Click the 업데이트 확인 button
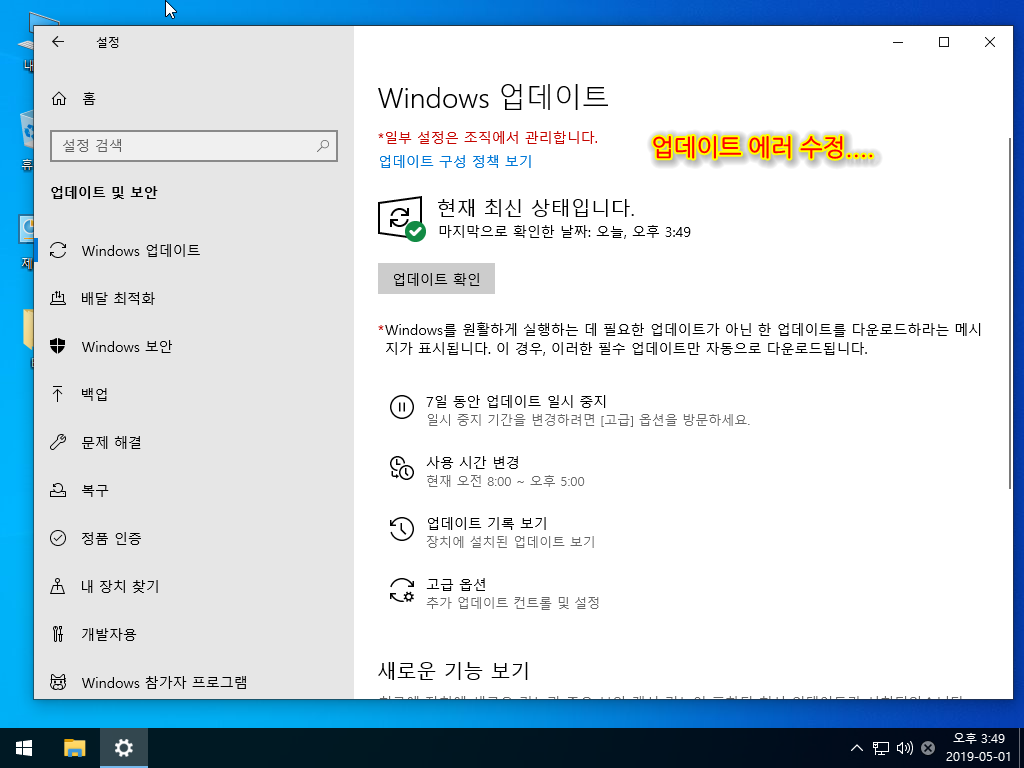 pos(436,279)
